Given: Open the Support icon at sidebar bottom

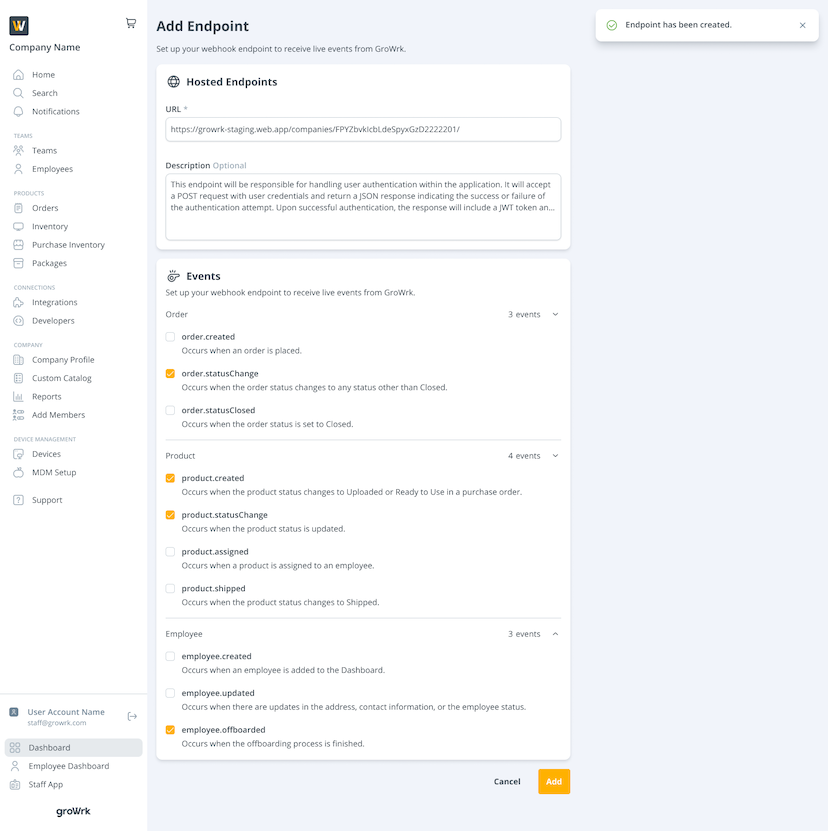Looking at the screenshot, I should pos(18,499).
